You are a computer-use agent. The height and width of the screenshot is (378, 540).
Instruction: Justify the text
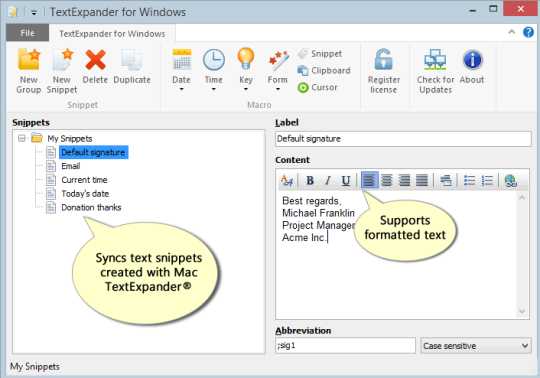coord(422,180)
